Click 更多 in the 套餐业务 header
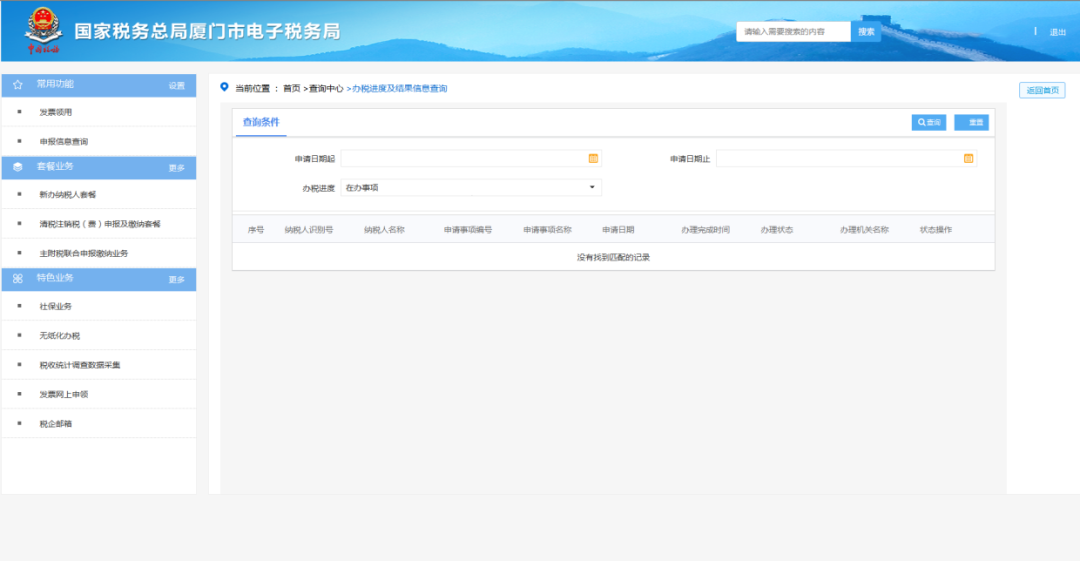This screenshot has height=561, width=1080. click(x=177, y=168)
